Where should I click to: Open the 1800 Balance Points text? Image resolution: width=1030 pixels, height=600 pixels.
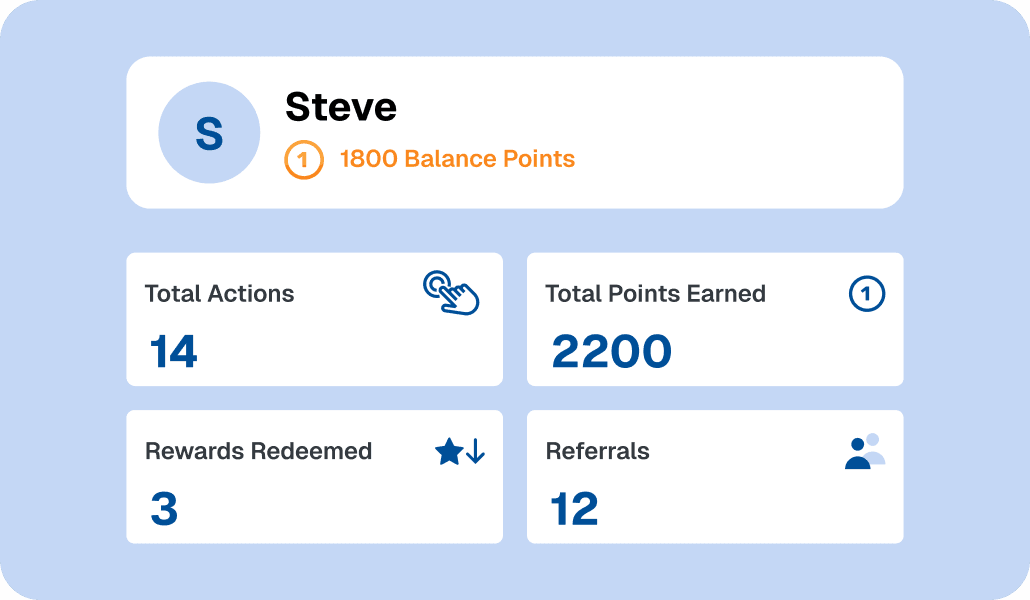click(x=457, y=159)
